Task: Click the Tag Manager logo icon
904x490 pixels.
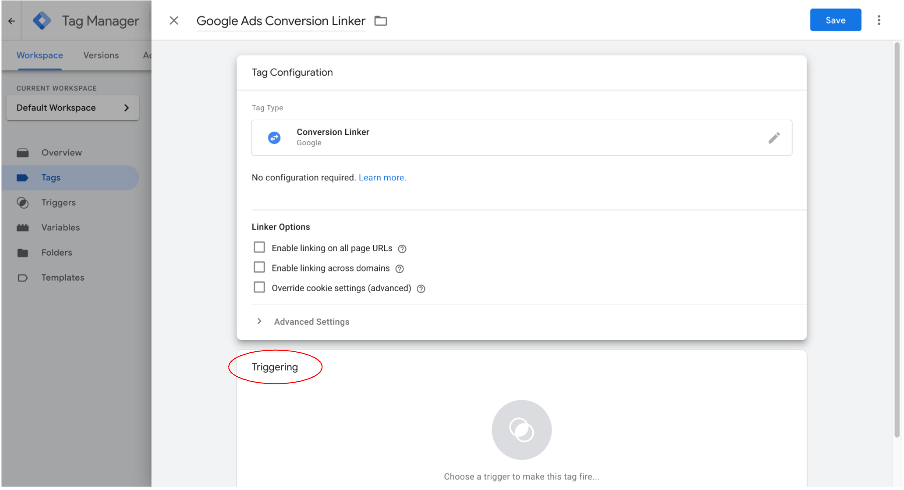Action: click(42, 20)
